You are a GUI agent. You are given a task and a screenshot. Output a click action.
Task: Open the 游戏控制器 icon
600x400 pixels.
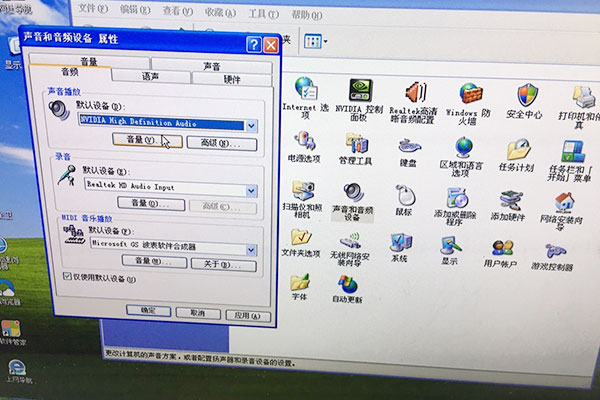[x=552, y=250]
